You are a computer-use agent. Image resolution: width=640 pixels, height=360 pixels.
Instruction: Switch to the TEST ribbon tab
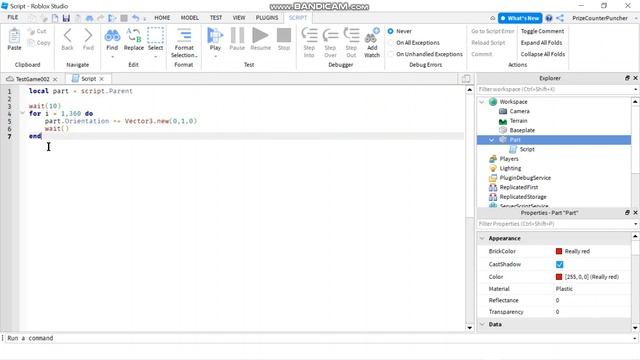click(216, 18)
